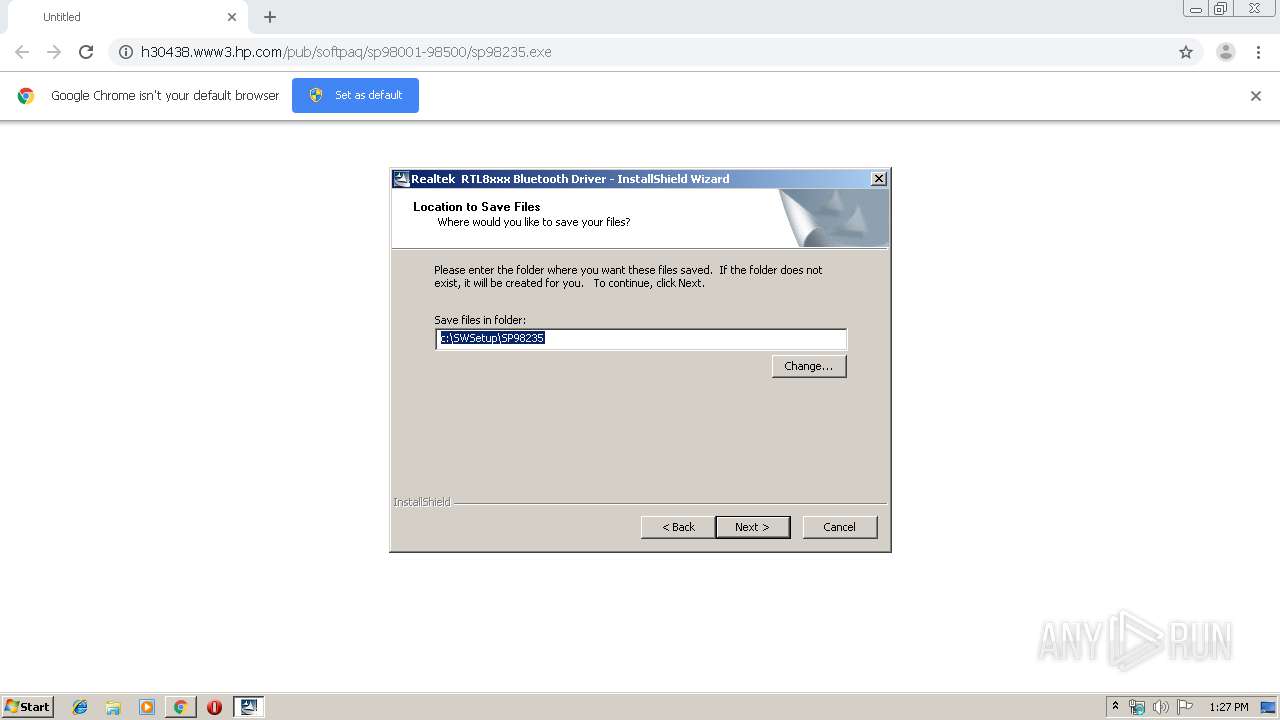Proceed with Next in the wizard
Screen dimensions: 1280x720
753,527
